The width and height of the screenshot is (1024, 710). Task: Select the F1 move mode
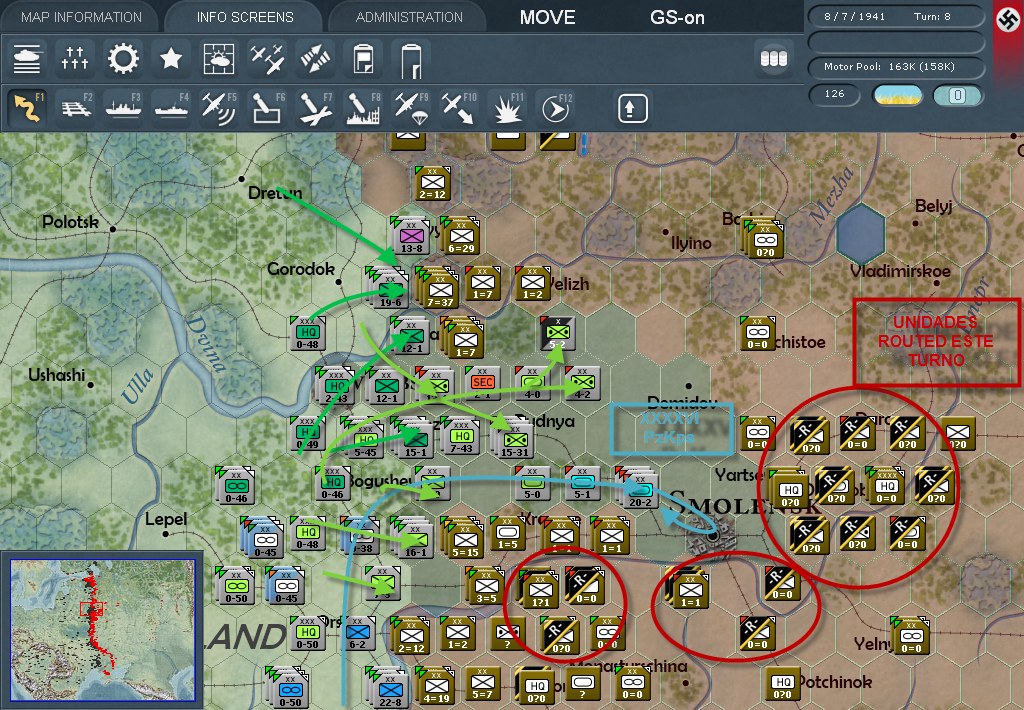(27, 108)
